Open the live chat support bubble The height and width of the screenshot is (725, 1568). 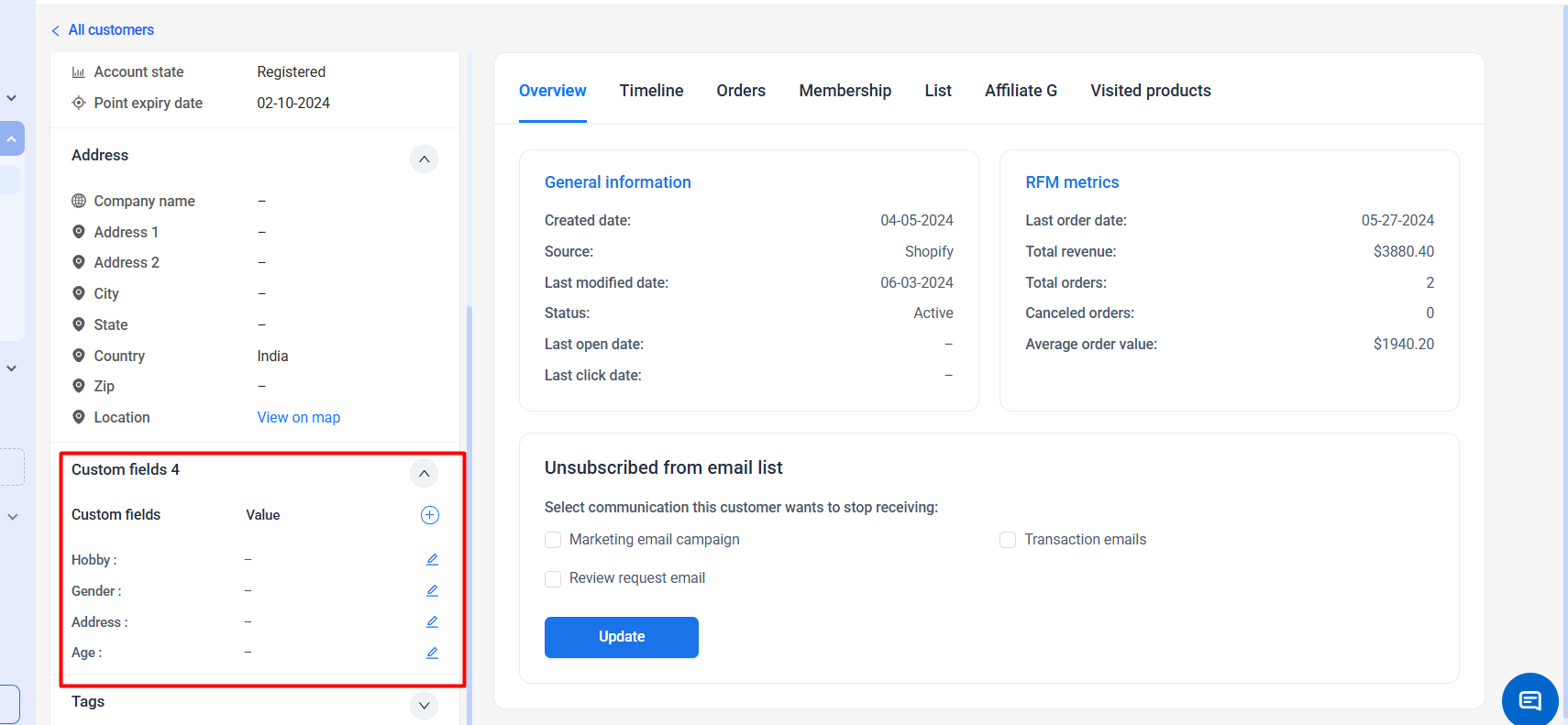coord(1529,700)
